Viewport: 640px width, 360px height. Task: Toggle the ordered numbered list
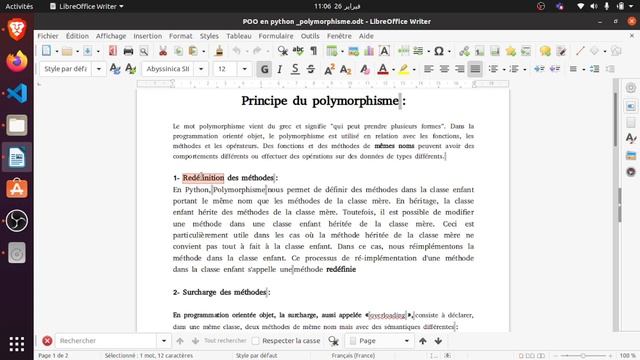coord(514,69)
